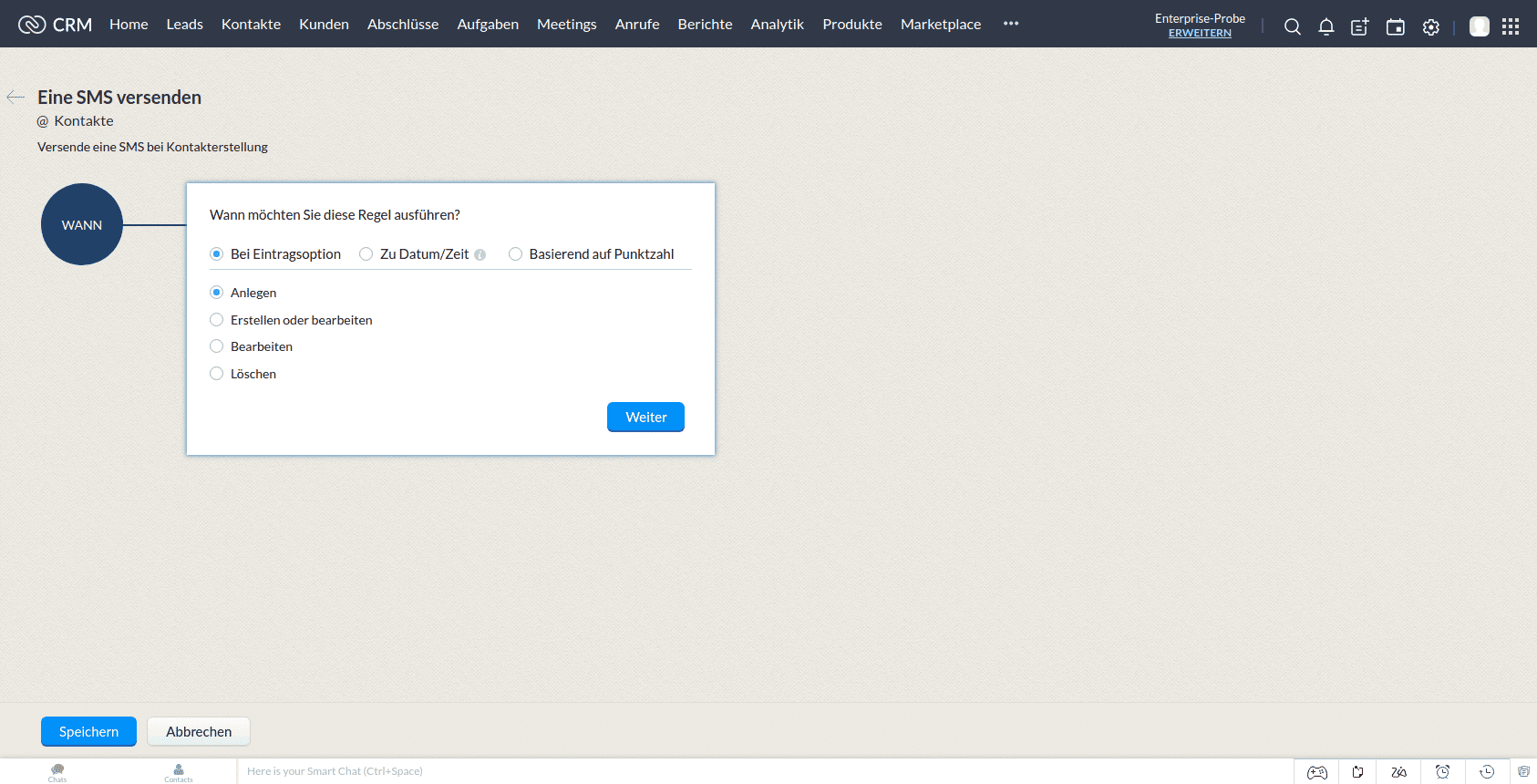Open the calendar icon in header
This screenshot has height=784, width=1537.
(1395, 27)
